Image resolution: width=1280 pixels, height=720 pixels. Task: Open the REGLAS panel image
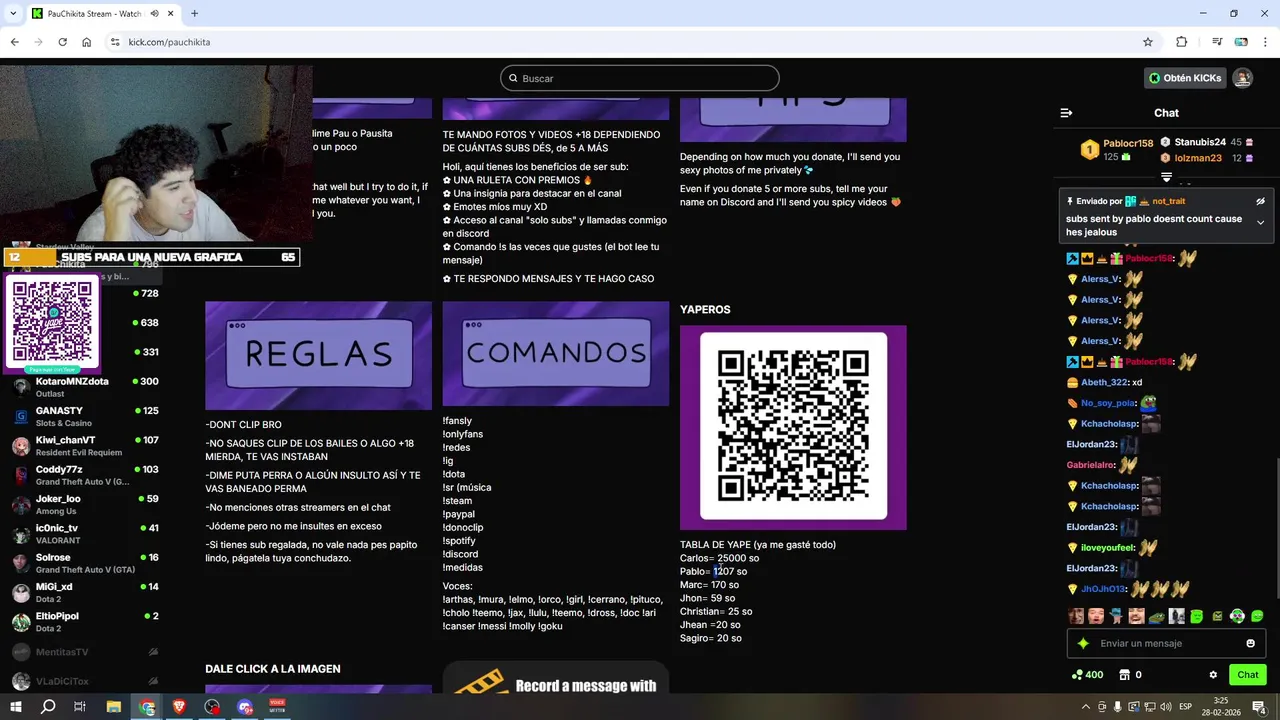[318, 354]
